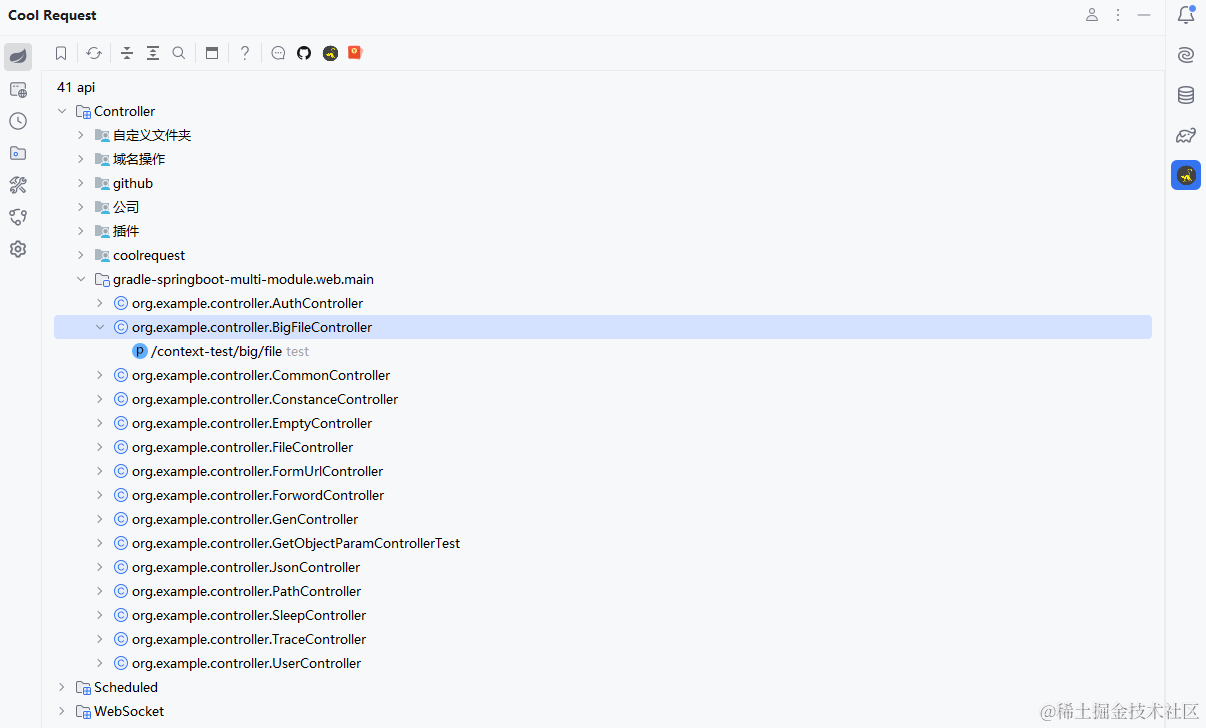Image resolution: width=1206 pixels, height=728 pixels.
Task: Open the three-dot options menu
Action: (1118, 15)
